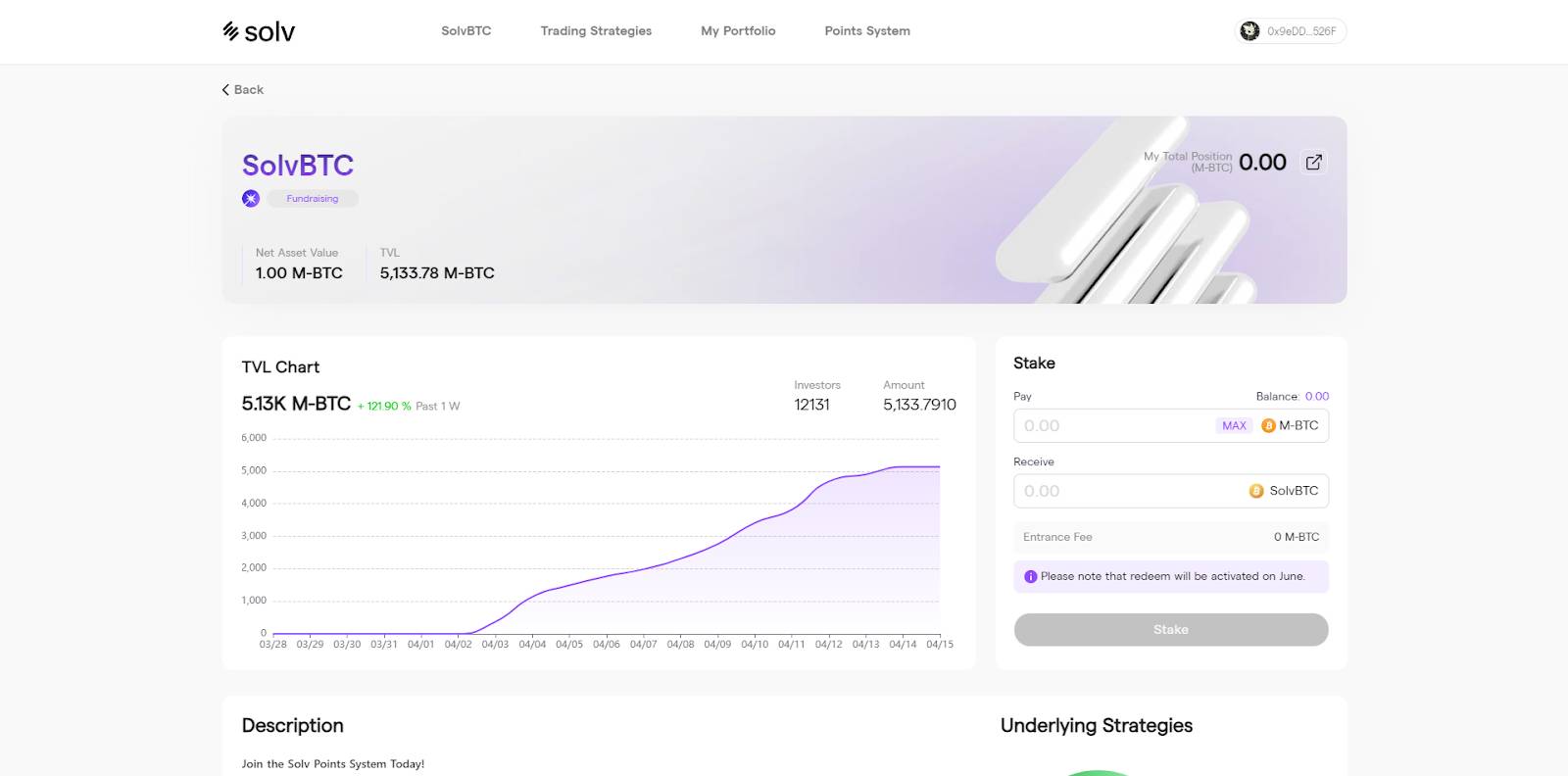Click the SolvBTC token icon in Receive
This screenshot has width=1568, height=776.
pyautogui.click(x=1256, y=491)
